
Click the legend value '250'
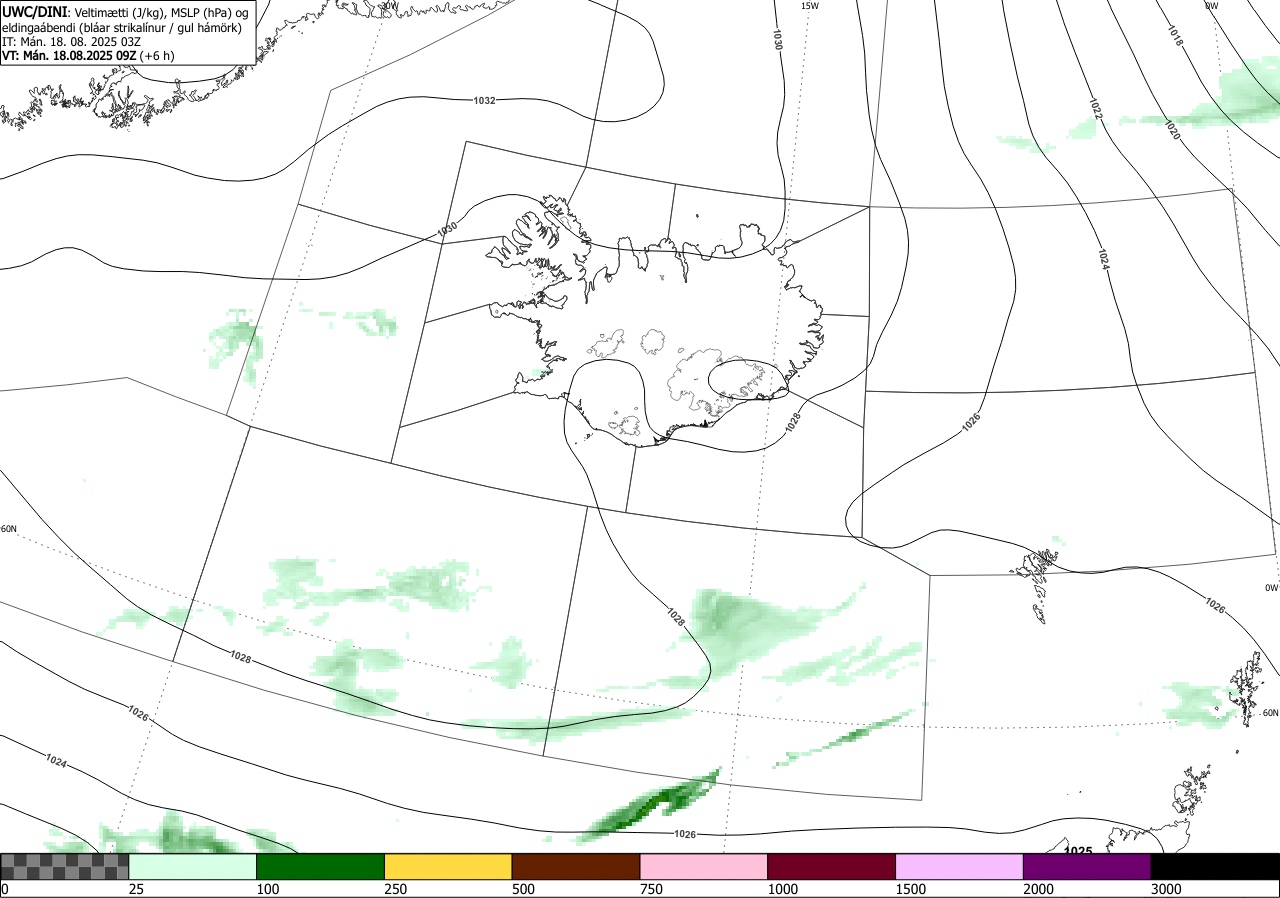click(x=396, y=889)
